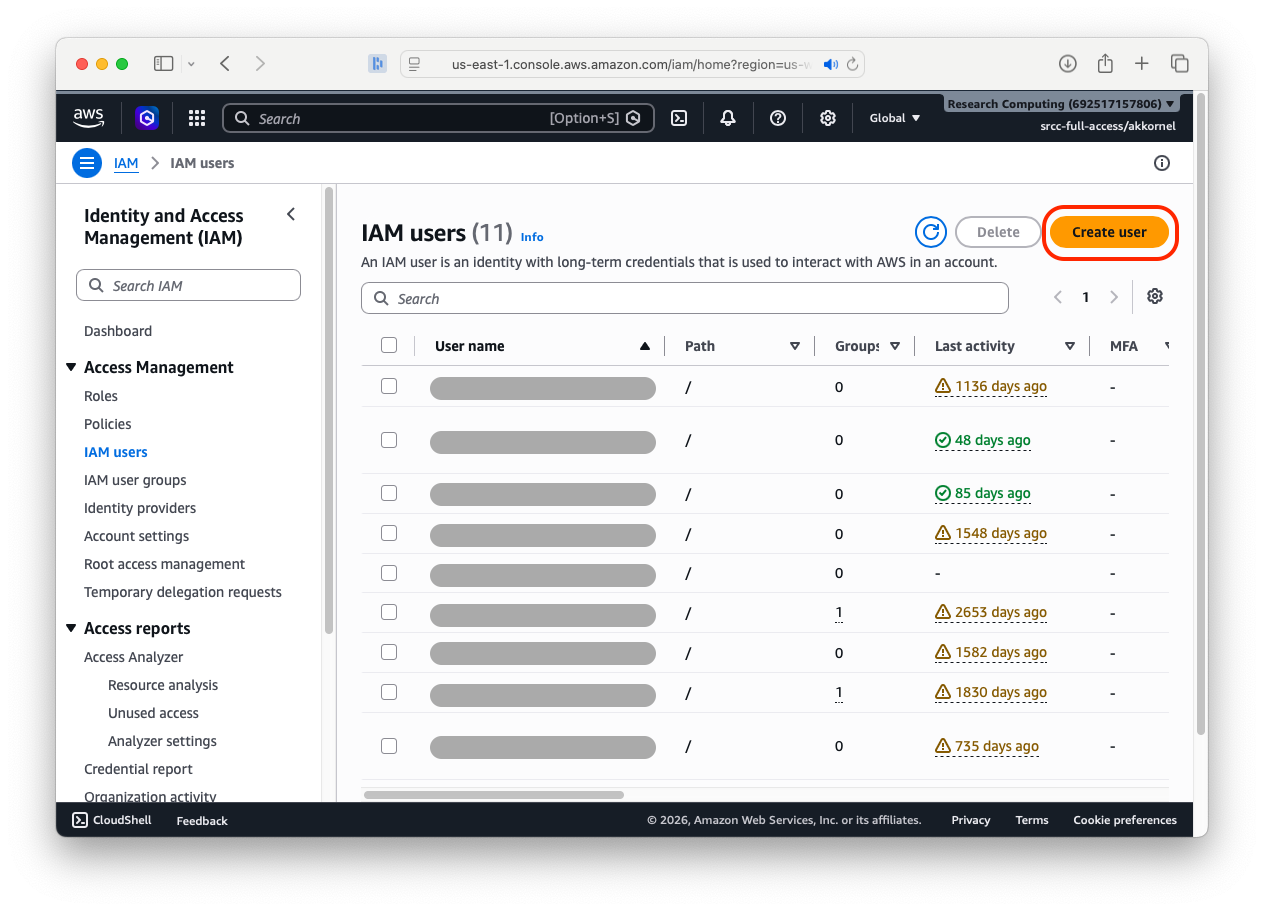Open Safari share icon
Screen dimensions: 1264x911
coord(1105,63)
